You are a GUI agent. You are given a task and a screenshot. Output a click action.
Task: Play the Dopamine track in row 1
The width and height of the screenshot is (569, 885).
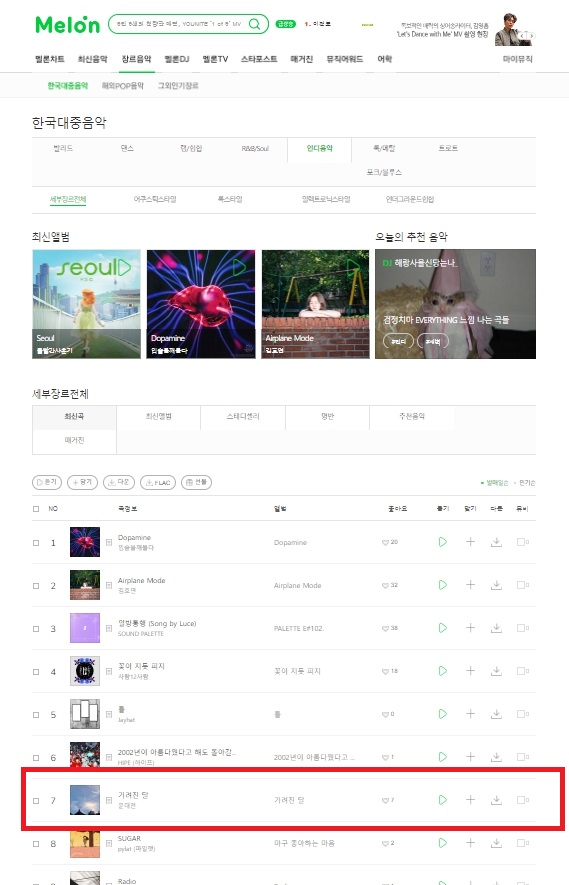point(443,542)
